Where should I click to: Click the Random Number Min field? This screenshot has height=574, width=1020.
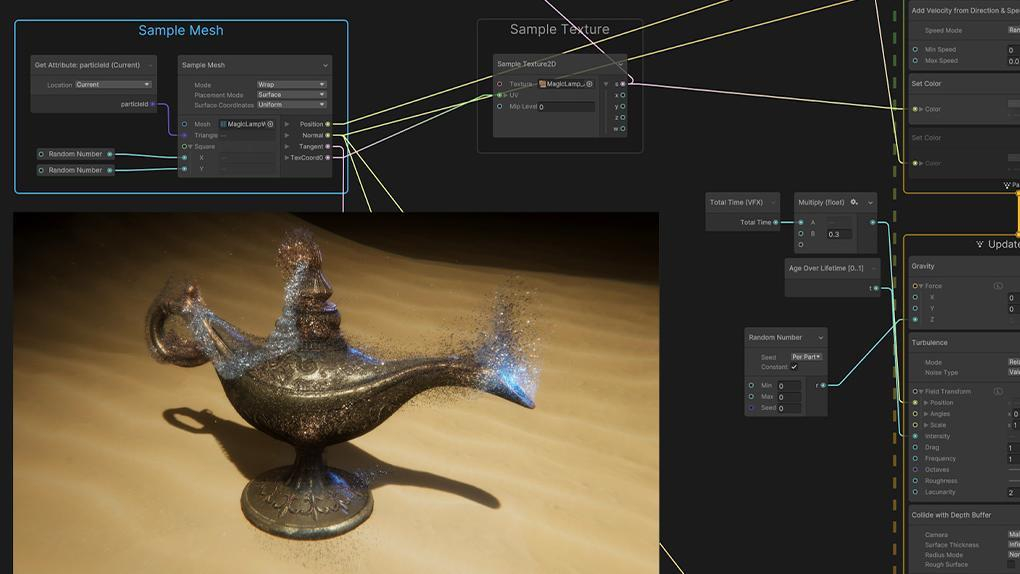coord(789,386)
